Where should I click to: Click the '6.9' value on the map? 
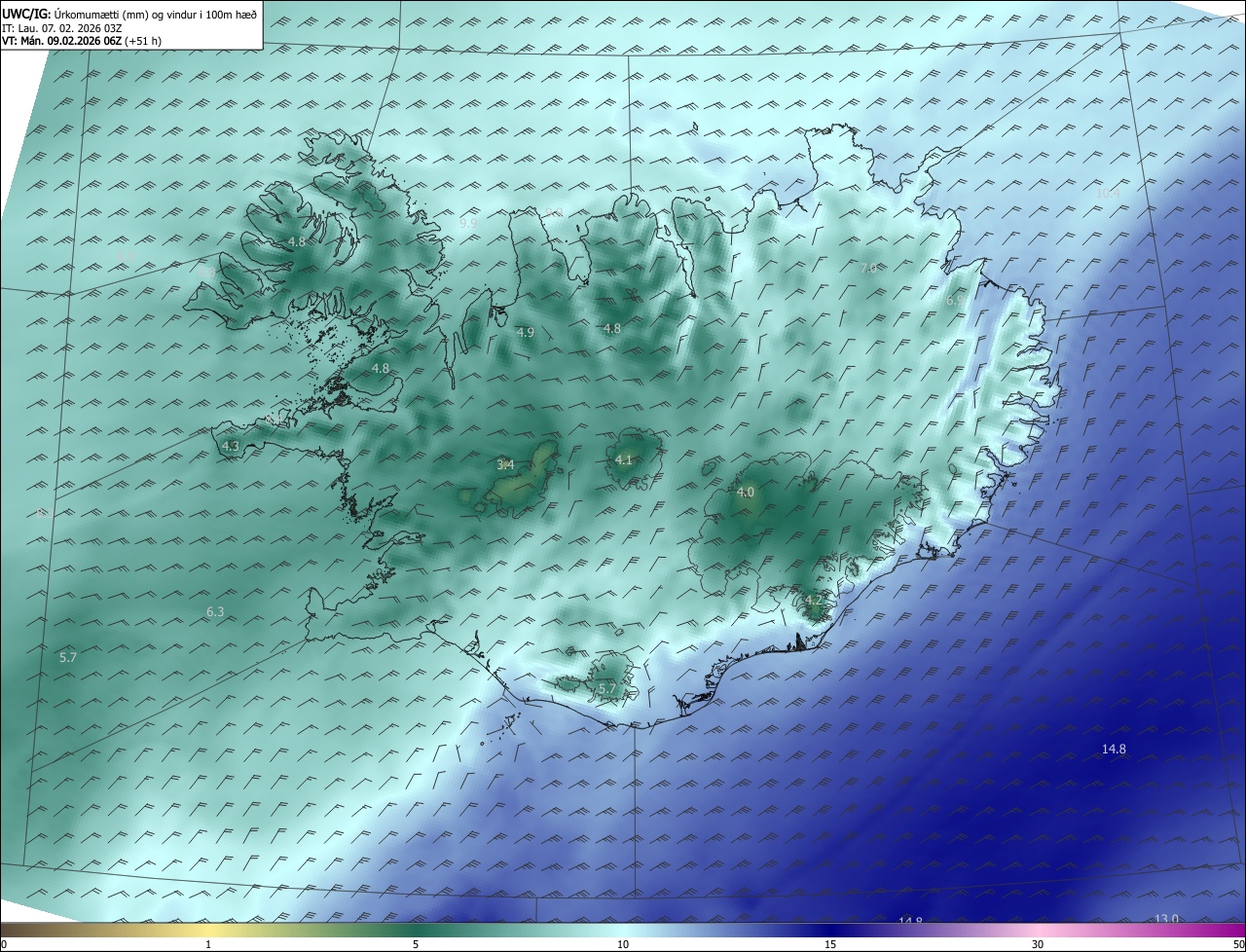[x=955, y=301]
